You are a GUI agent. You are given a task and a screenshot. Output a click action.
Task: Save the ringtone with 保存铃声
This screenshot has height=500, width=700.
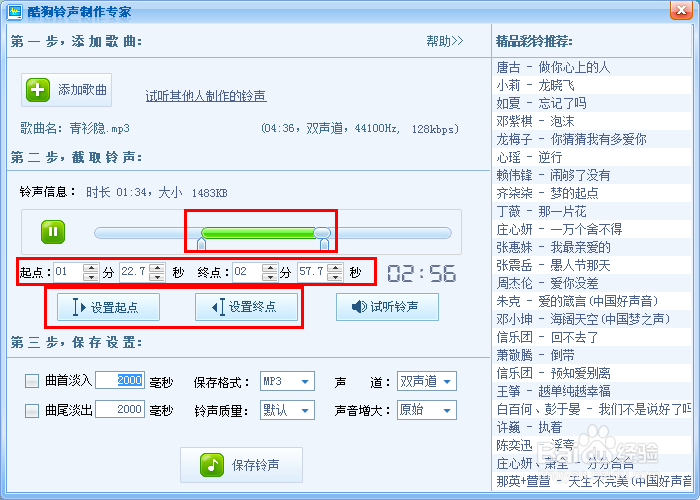coord(242,465)
